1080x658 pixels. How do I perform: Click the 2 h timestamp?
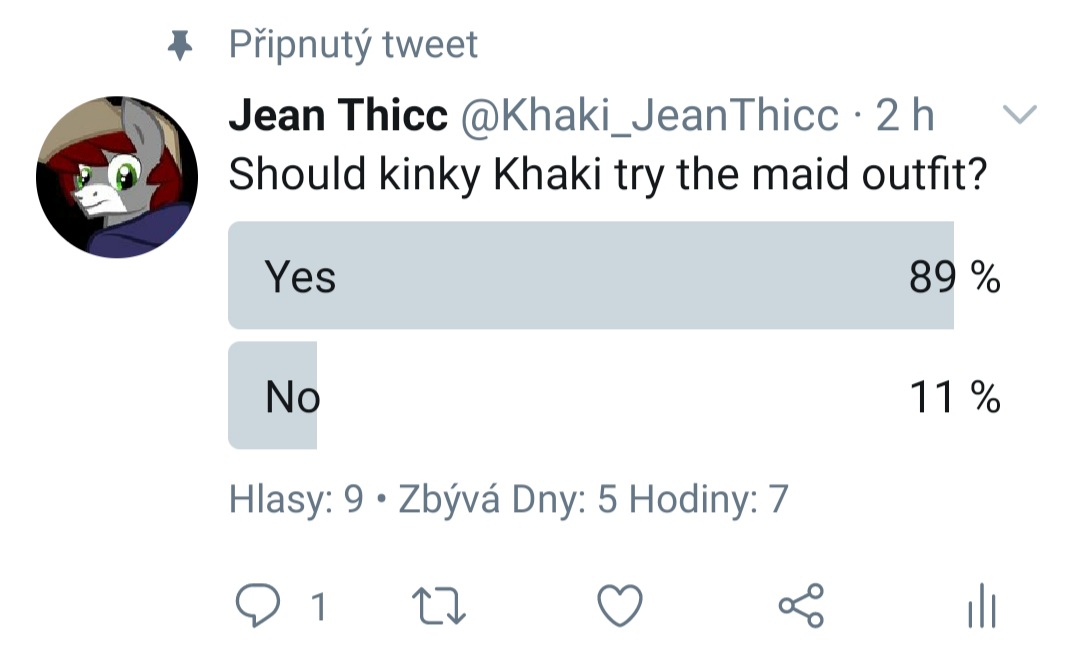click(x=904, y=115)
